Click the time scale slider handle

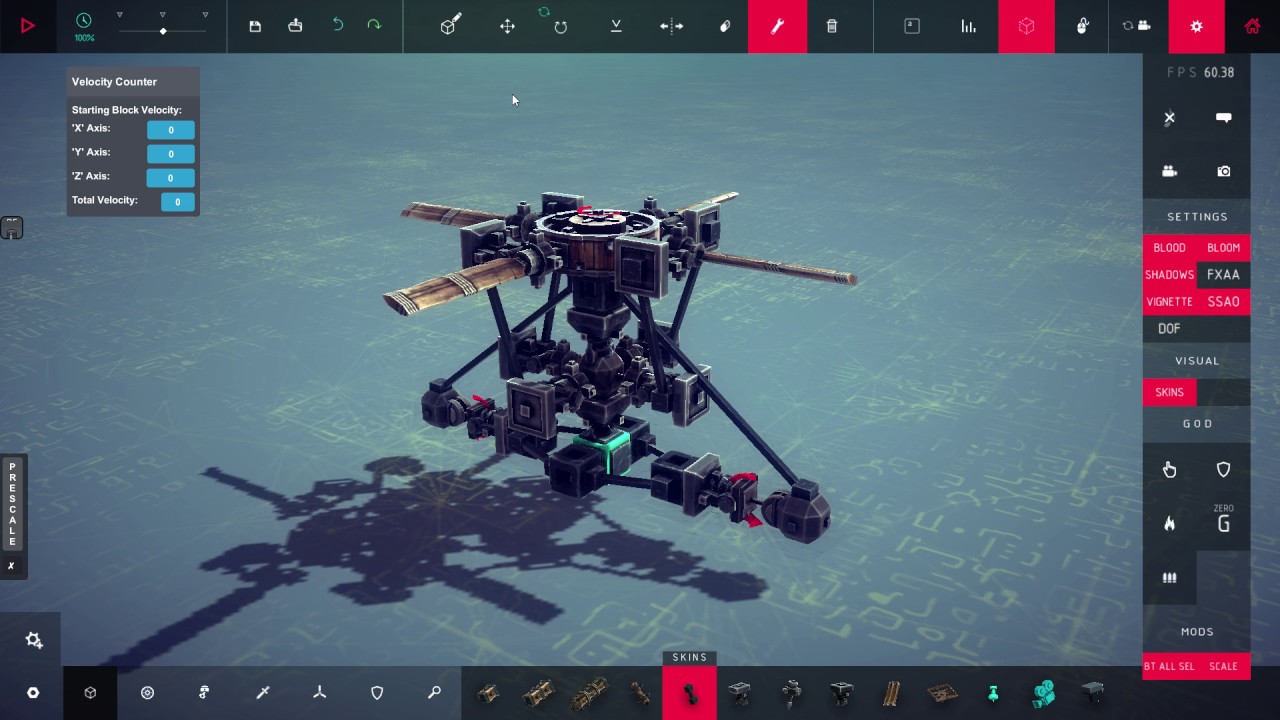[x=163, y=31]
